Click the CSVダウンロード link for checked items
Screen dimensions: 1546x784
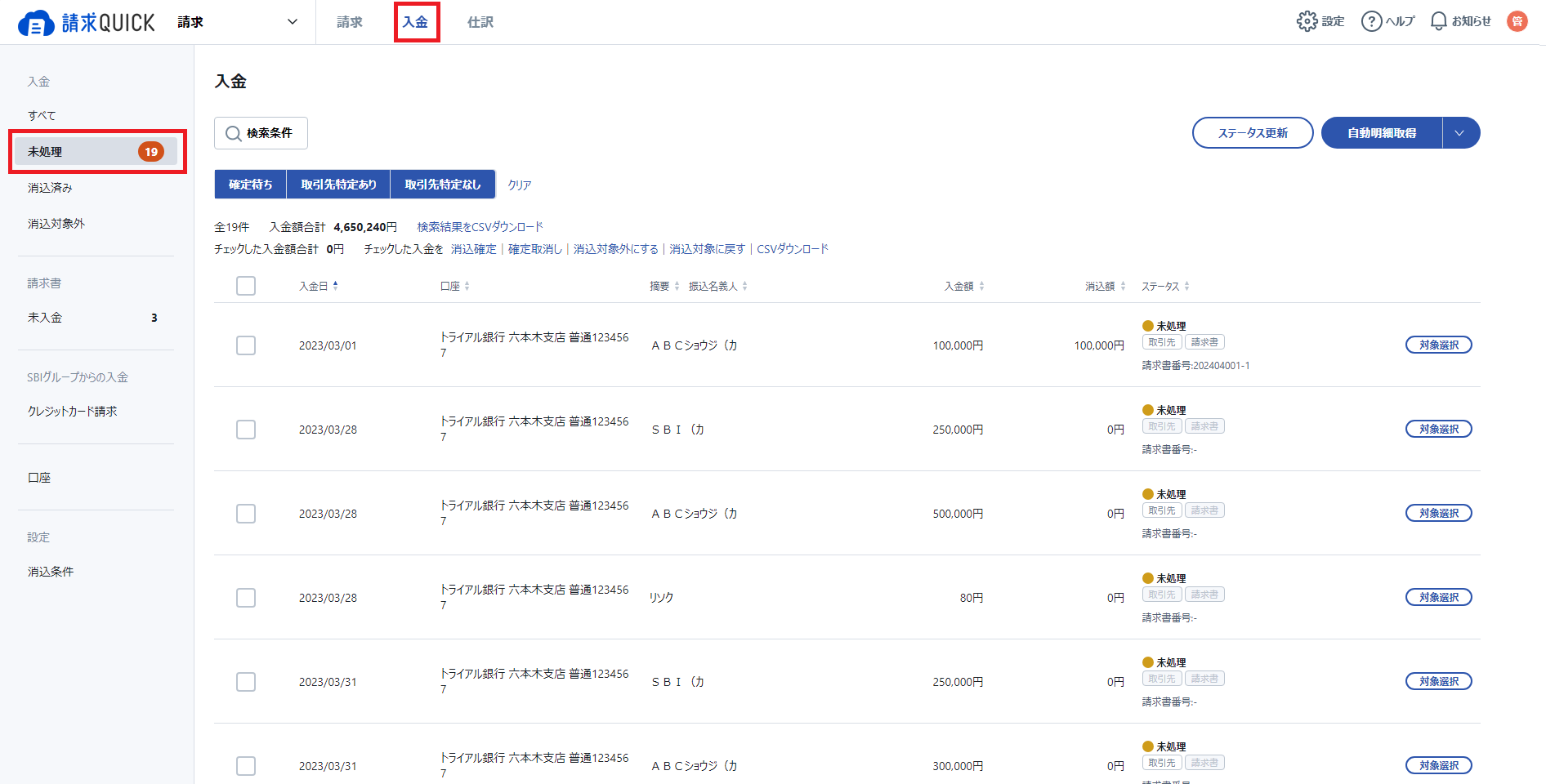click(x=793, y=249)
